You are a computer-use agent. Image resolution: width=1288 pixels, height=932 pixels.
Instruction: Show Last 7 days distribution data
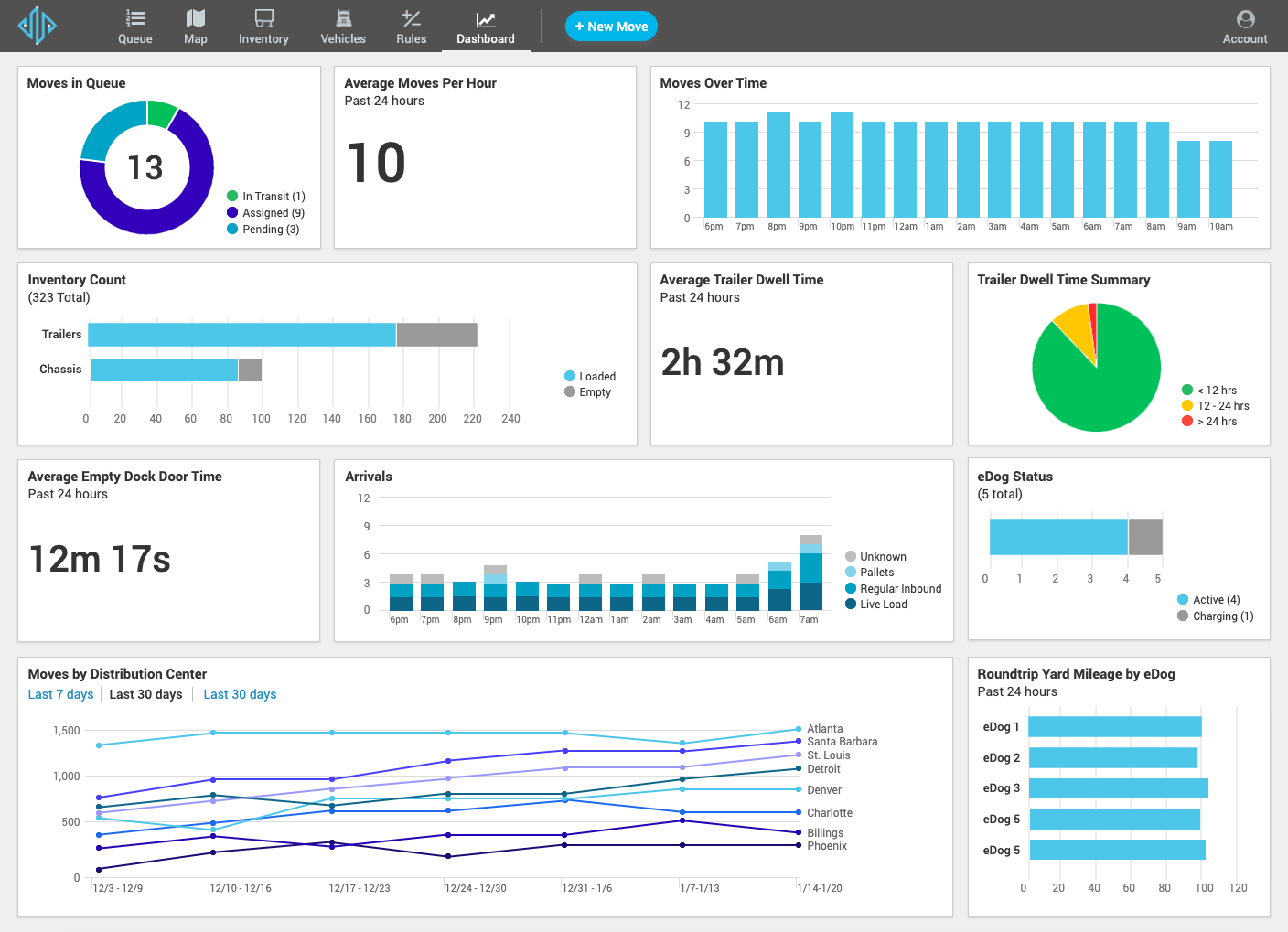coord(60,694)
